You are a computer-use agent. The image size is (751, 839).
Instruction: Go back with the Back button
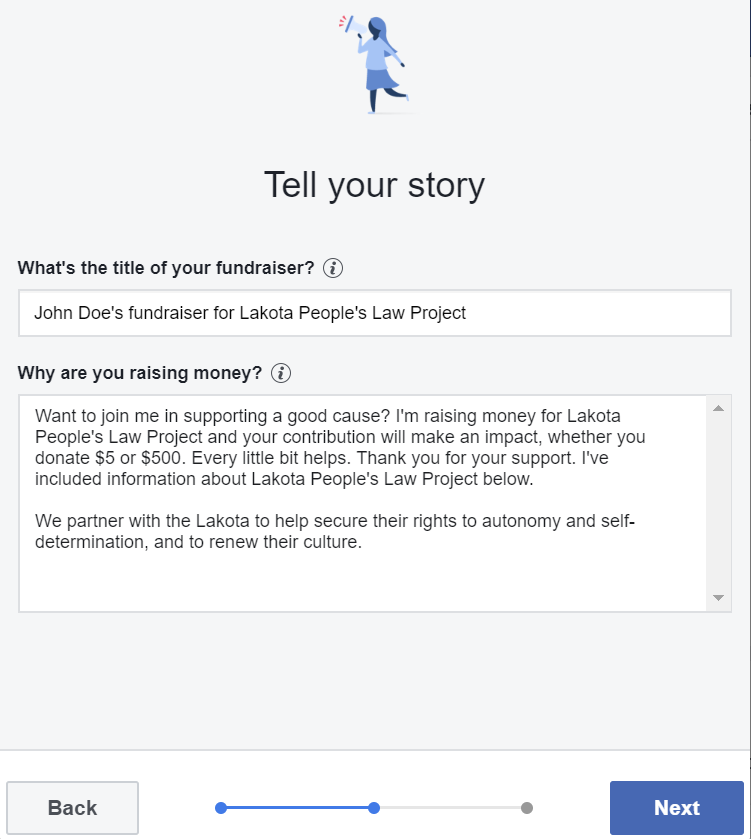click(73, 808)
